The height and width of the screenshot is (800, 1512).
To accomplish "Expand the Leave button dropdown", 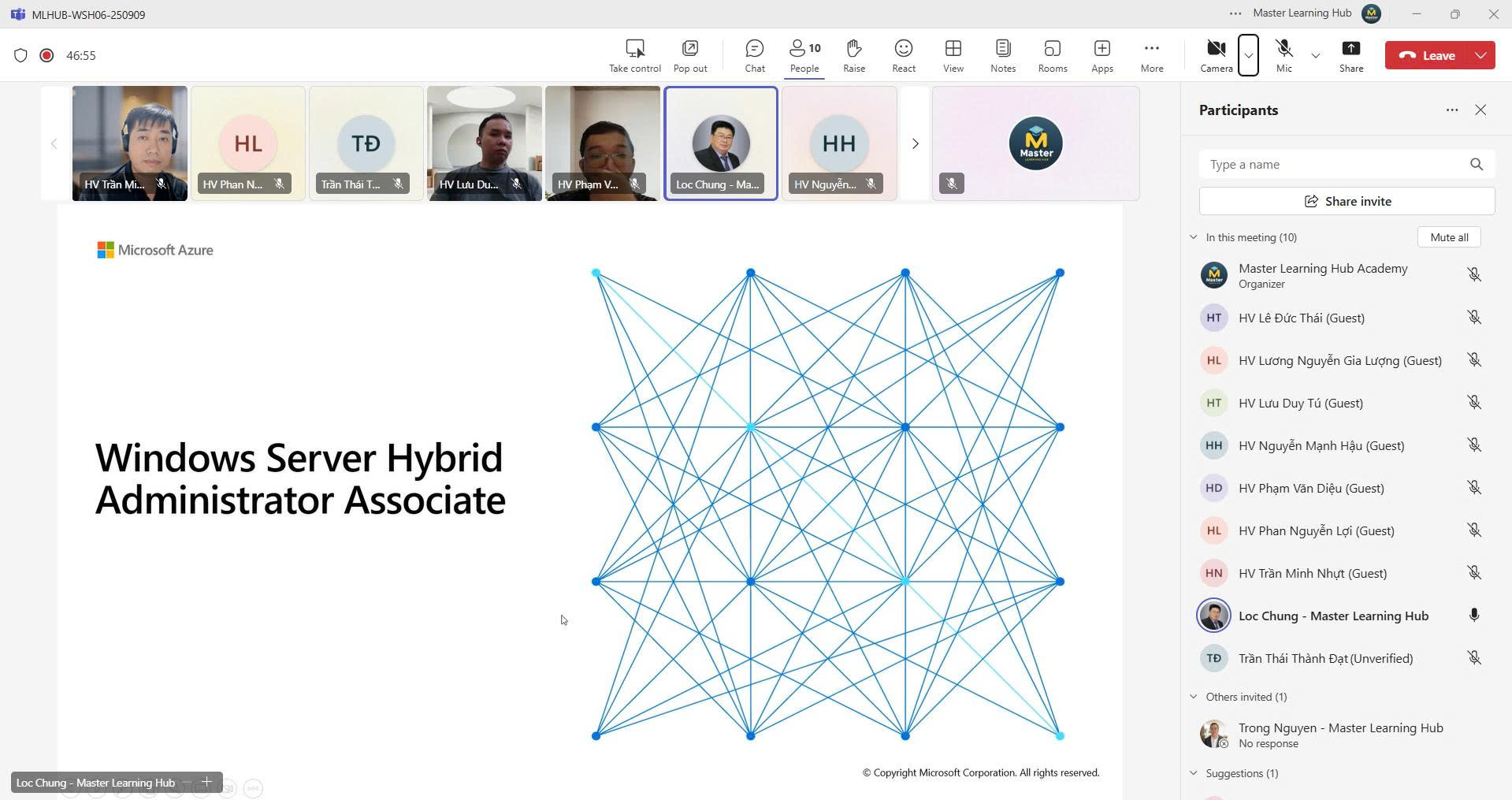I will pos(1480,55).
